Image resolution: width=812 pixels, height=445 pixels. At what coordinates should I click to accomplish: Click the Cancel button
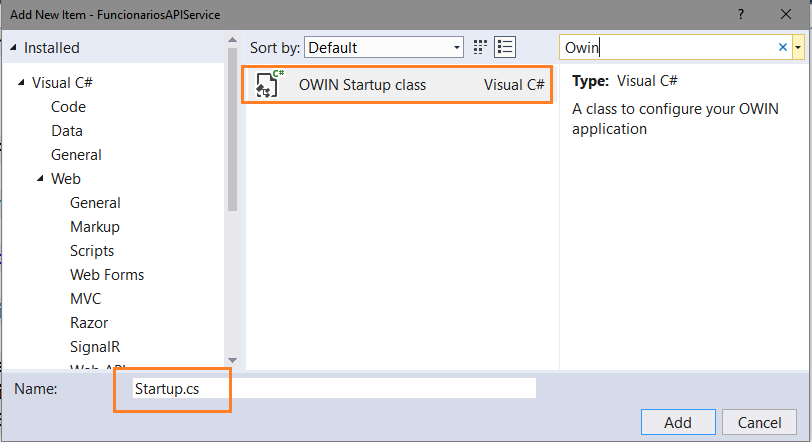click(x=759, y=423)
